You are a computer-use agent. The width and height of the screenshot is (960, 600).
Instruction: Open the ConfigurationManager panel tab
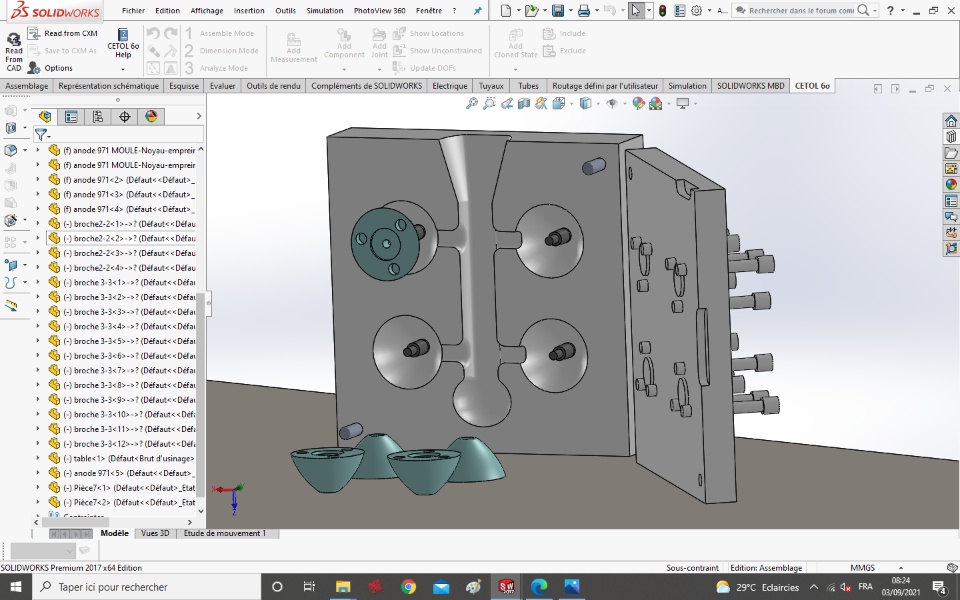pos(98,116)
